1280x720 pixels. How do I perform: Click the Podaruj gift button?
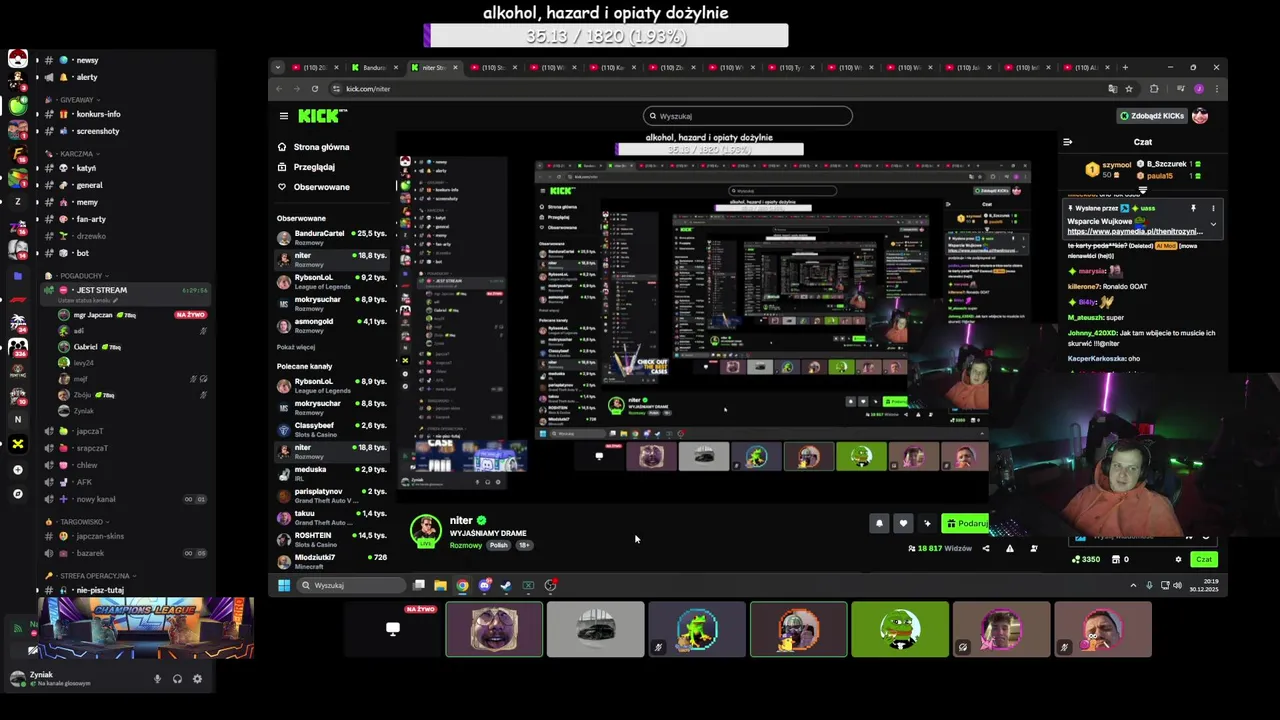point(966,523)
